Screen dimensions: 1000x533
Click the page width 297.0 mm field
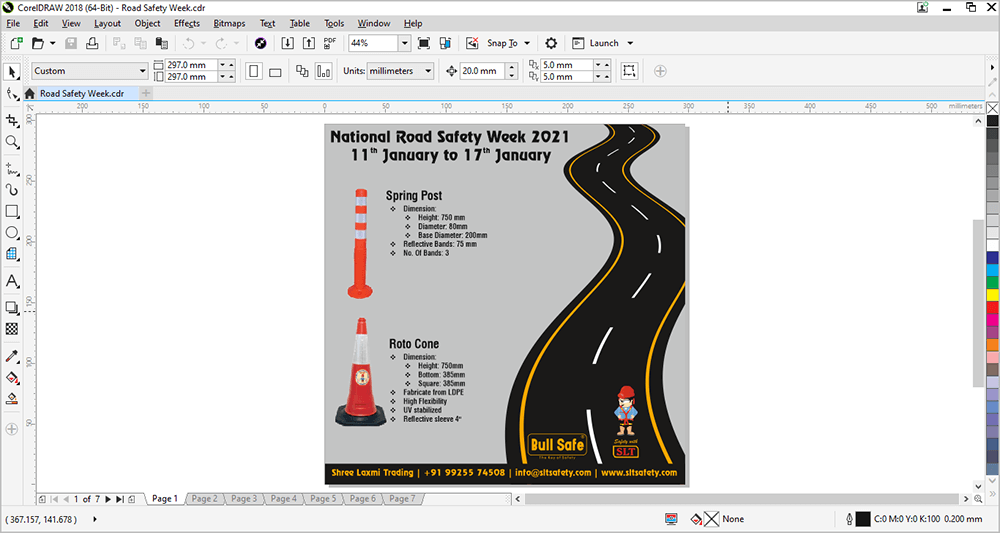pos(191,65)
